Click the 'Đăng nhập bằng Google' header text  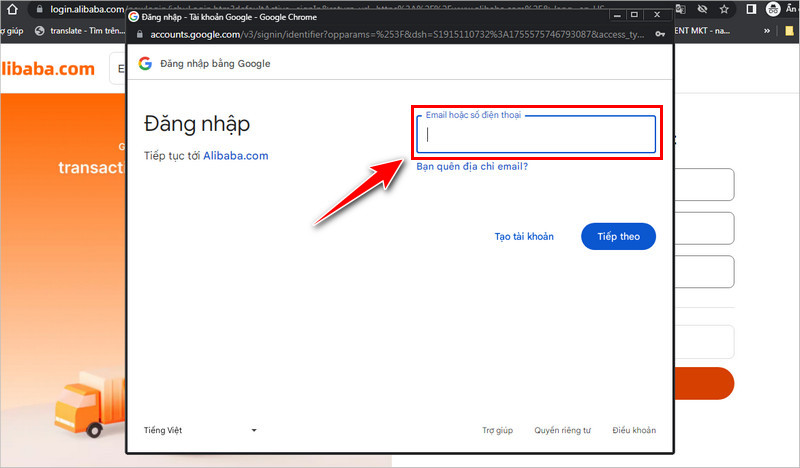215,64
